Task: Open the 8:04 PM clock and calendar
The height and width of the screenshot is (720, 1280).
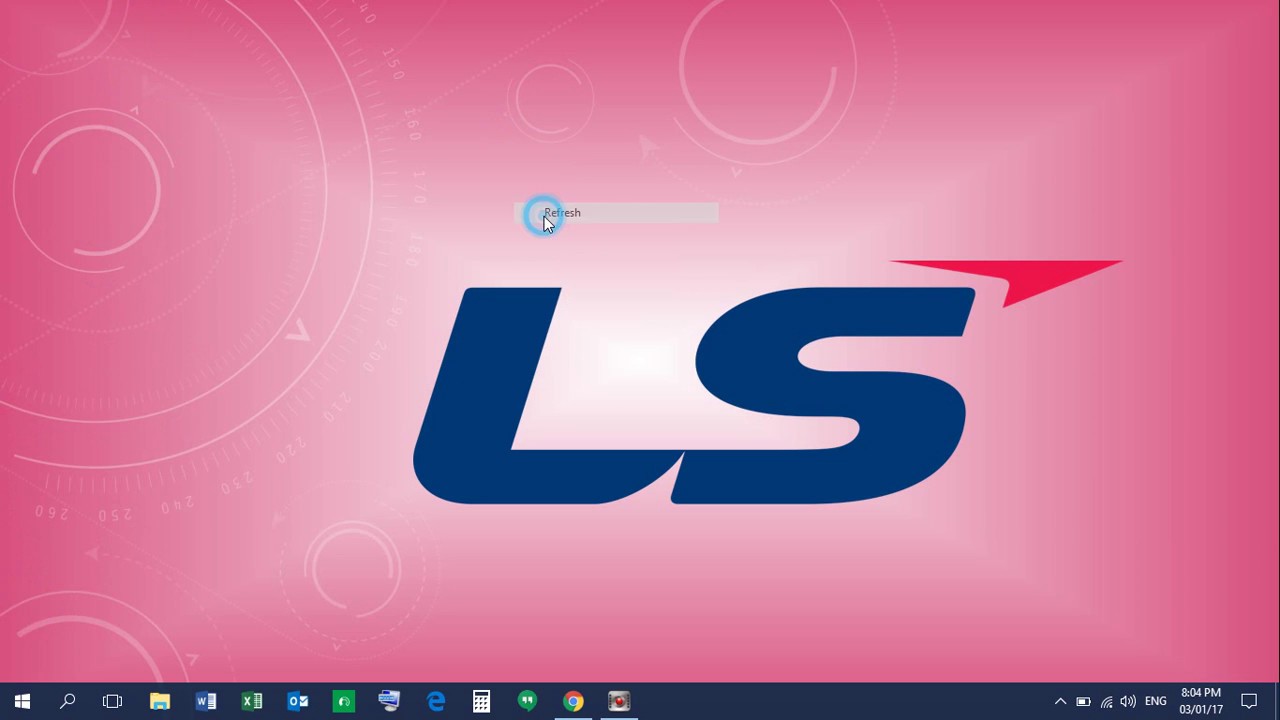Action: tap(1201, 701)
